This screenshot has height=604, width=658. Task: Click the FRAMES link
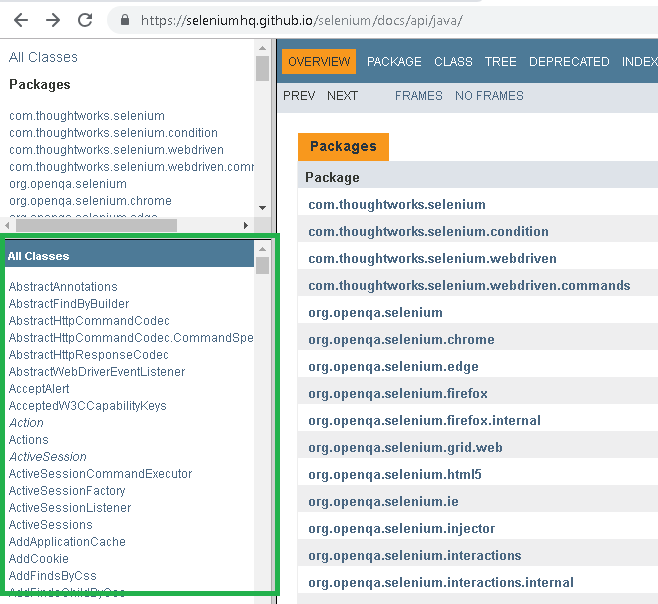point(418,96)
